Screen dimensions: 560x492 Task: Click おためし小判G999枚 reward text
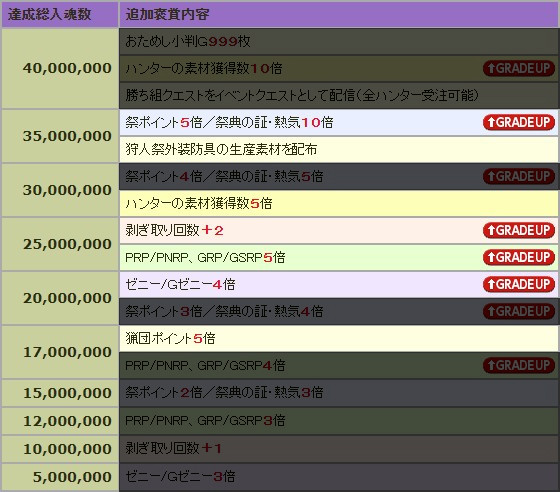click(x=188, y=41)
